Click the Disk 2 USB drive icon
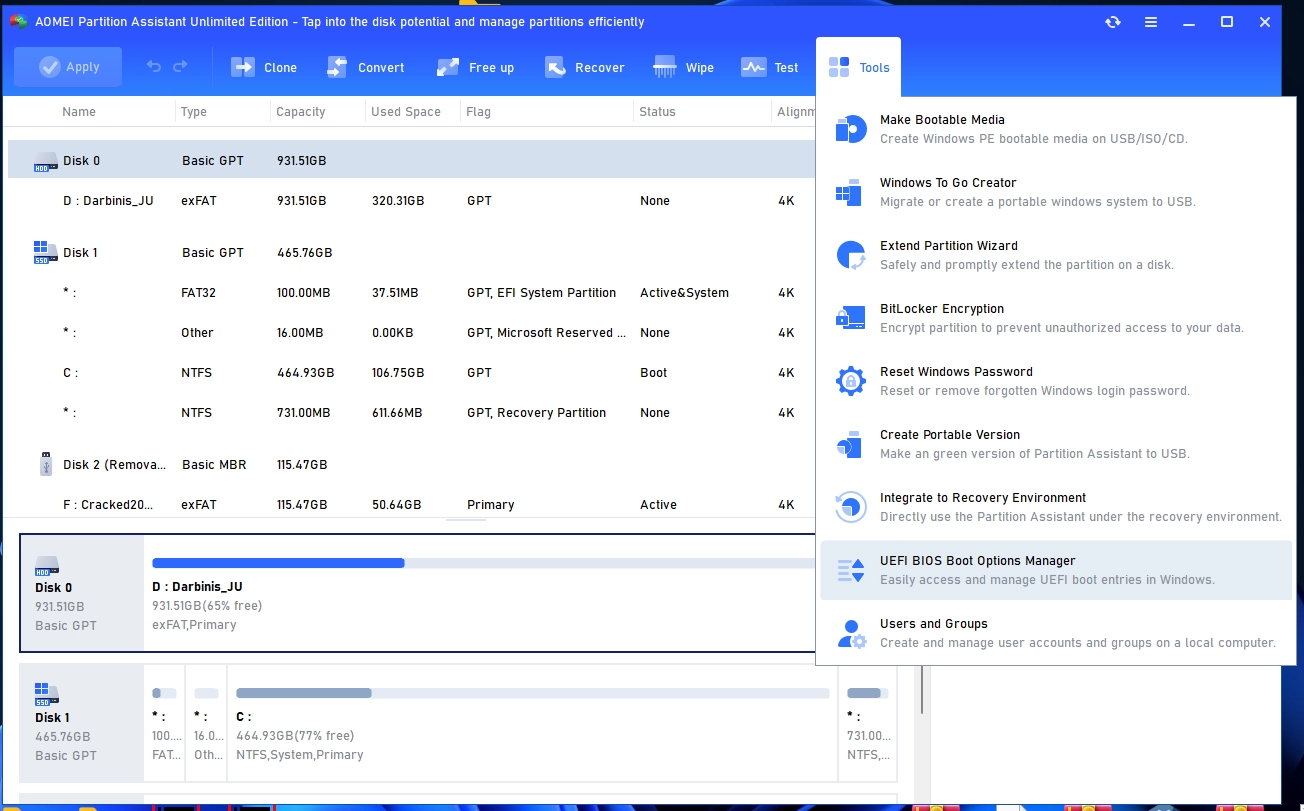Screen dimensions: 1304x811 [x=46, y=464]
